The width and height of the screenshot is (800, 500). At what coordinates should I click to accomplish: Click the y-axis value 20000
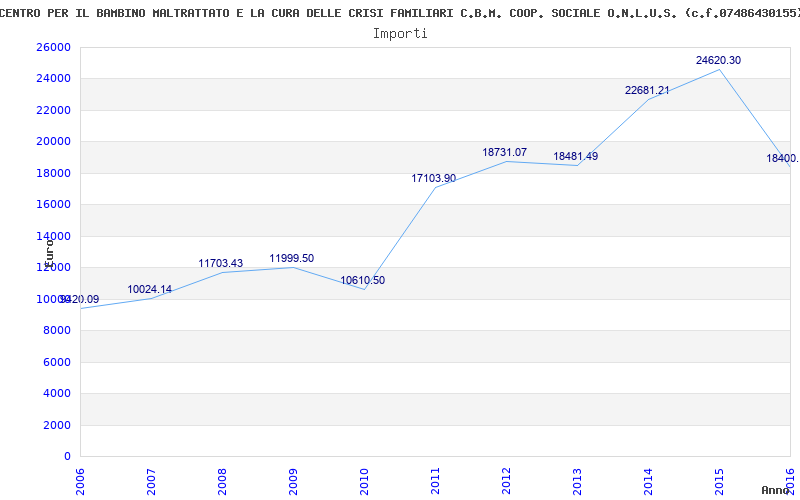coord(53,141)
